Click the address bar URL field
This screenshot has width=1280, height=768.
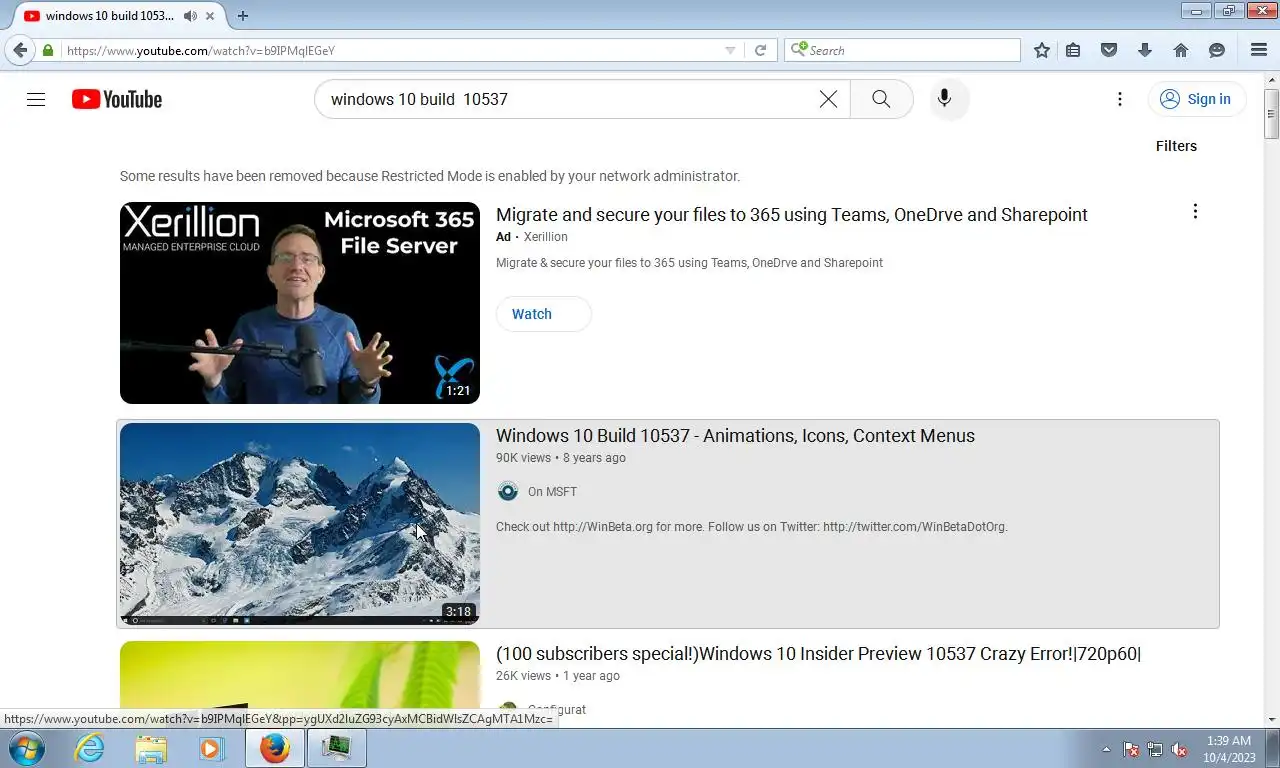(390, 50)
